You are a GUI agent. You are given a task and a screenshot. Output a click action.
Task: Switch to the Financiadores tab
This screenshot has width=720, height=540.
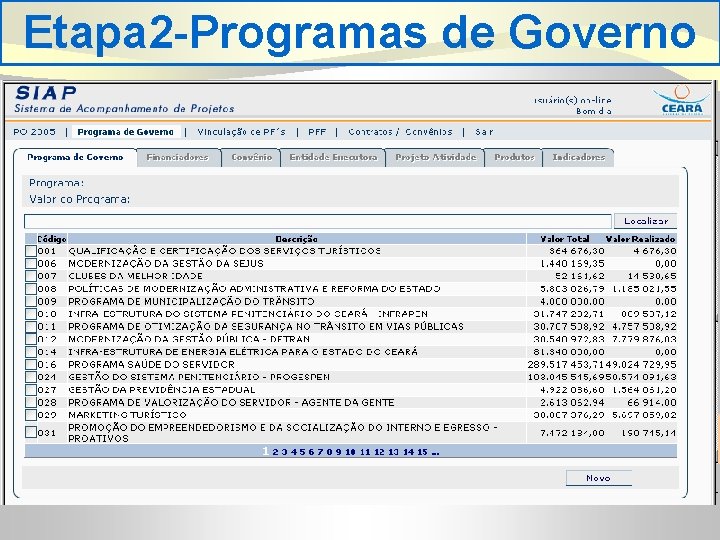coord(178,158)
